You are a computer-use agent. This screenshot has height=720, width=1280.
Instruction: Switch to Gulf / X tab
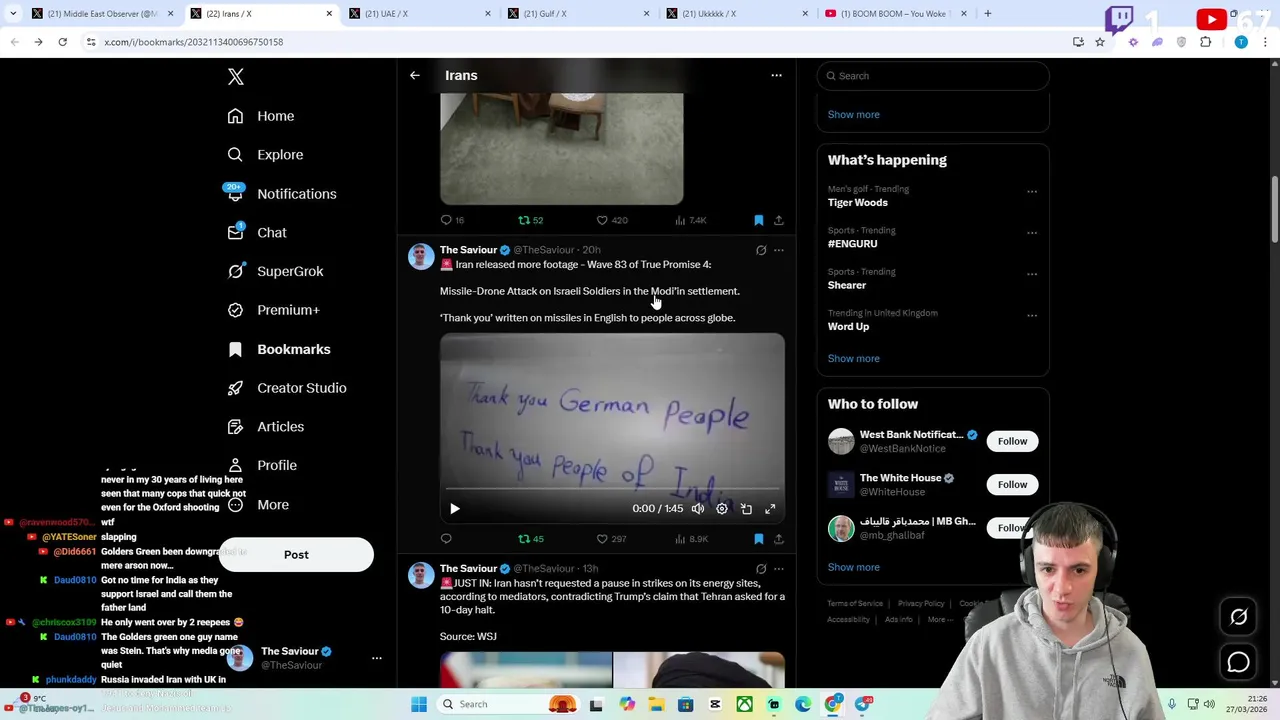pos(578,14)
